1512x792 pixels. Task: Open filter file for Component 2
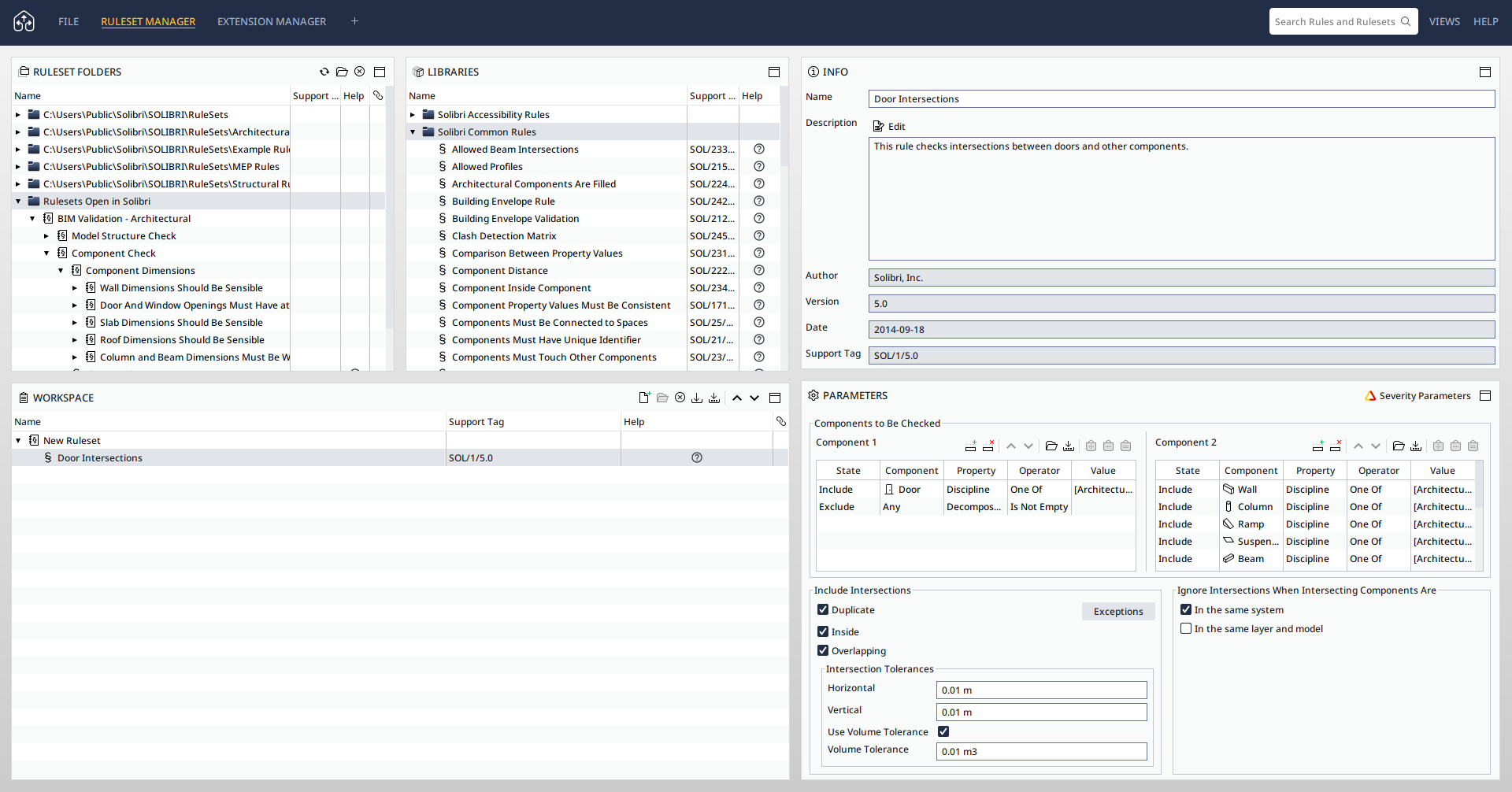[1399, 446]
